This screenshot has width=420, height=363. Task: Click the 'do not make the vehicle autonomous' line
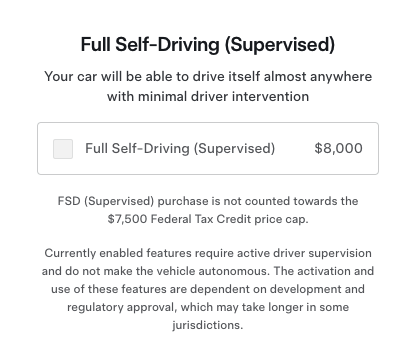pos(208,271)
